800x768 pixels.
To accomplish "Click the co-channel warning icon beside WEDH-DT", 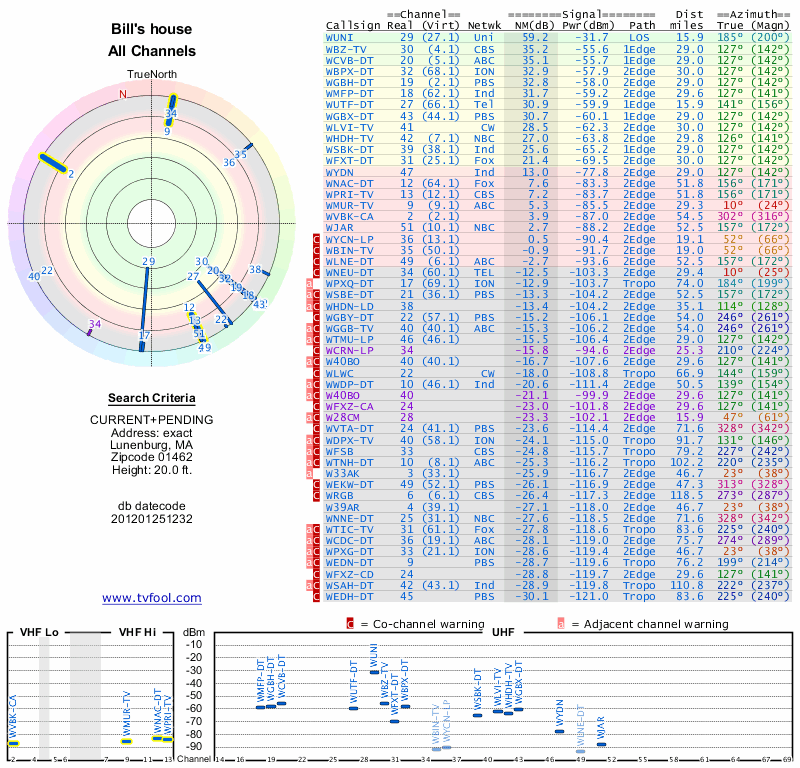I will (x=318, y=597).
